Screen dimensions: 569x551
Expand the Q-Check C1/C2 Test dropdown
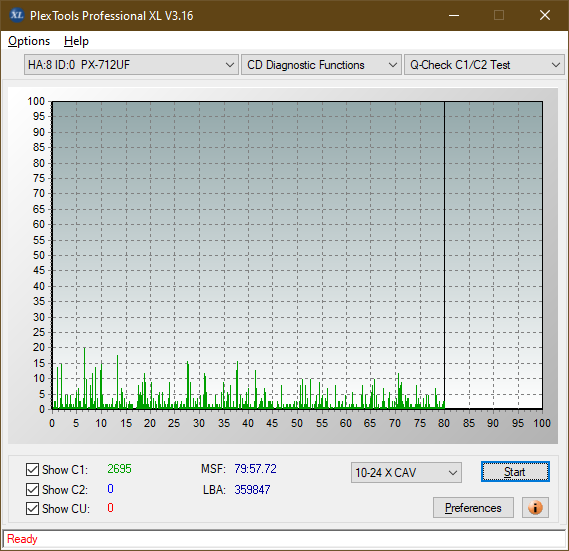click(484, 65)
